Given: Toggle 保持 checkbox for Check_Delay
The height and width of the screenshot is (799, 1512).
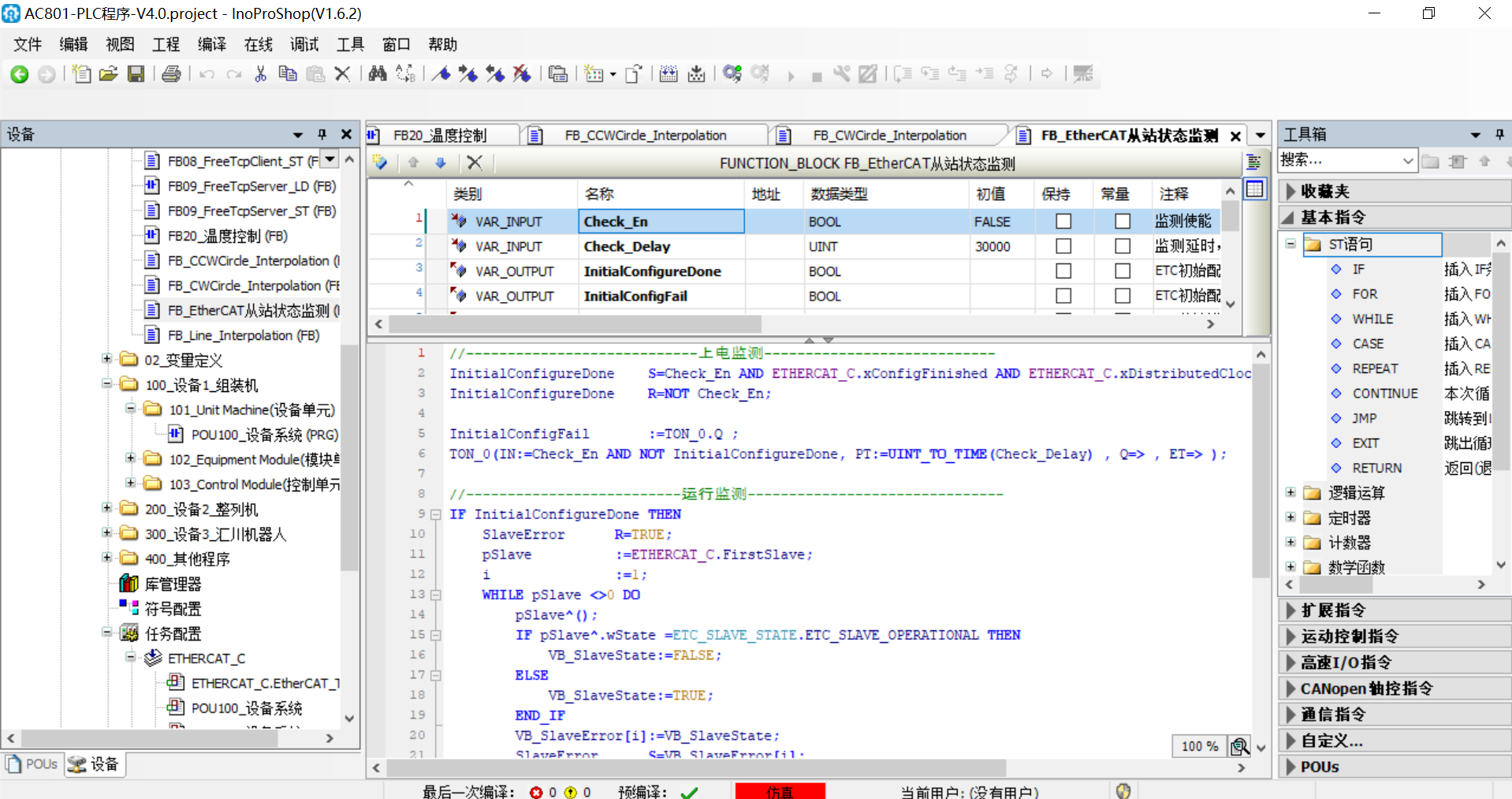Looking at the screenshot, I should point(1063,246).
